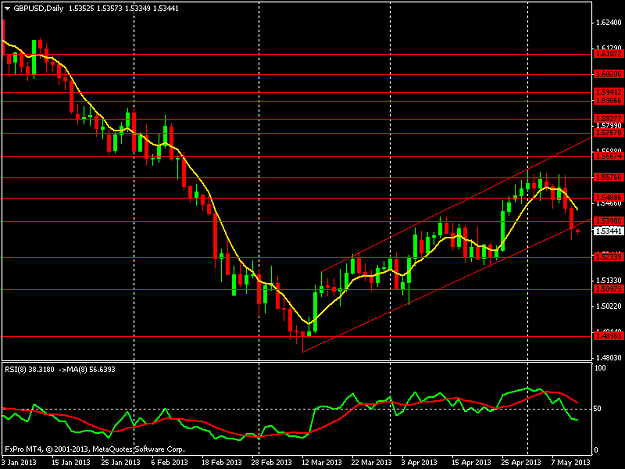Select the 1.60206 horizontal level label

(608, 74)
